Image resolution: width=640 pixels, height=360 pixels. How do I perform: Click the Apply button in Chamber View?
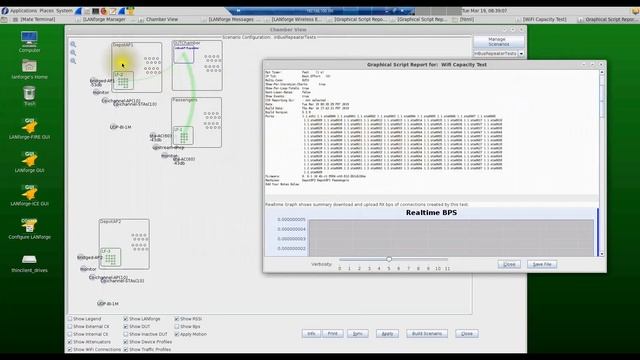tap(387, 333)
